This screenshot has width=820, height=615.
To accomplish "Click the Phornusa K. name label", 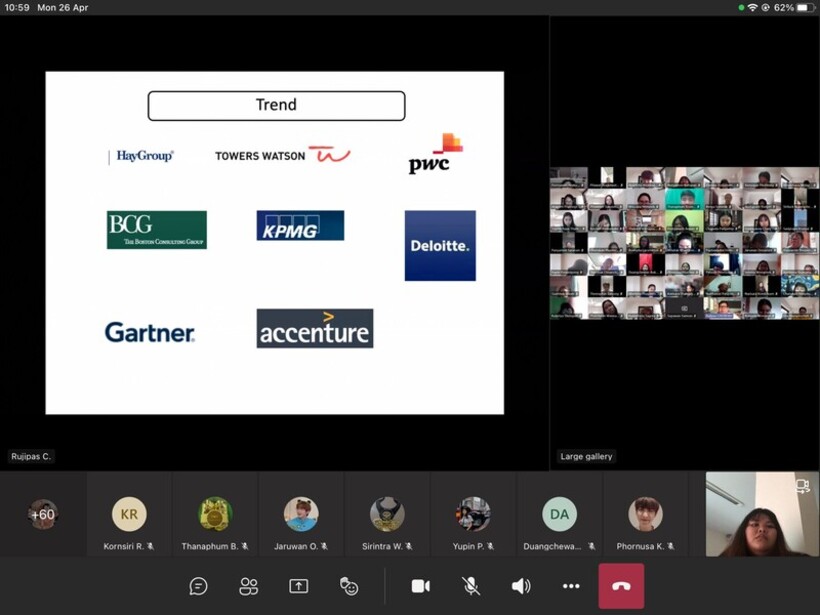I will tap(640, 546).
